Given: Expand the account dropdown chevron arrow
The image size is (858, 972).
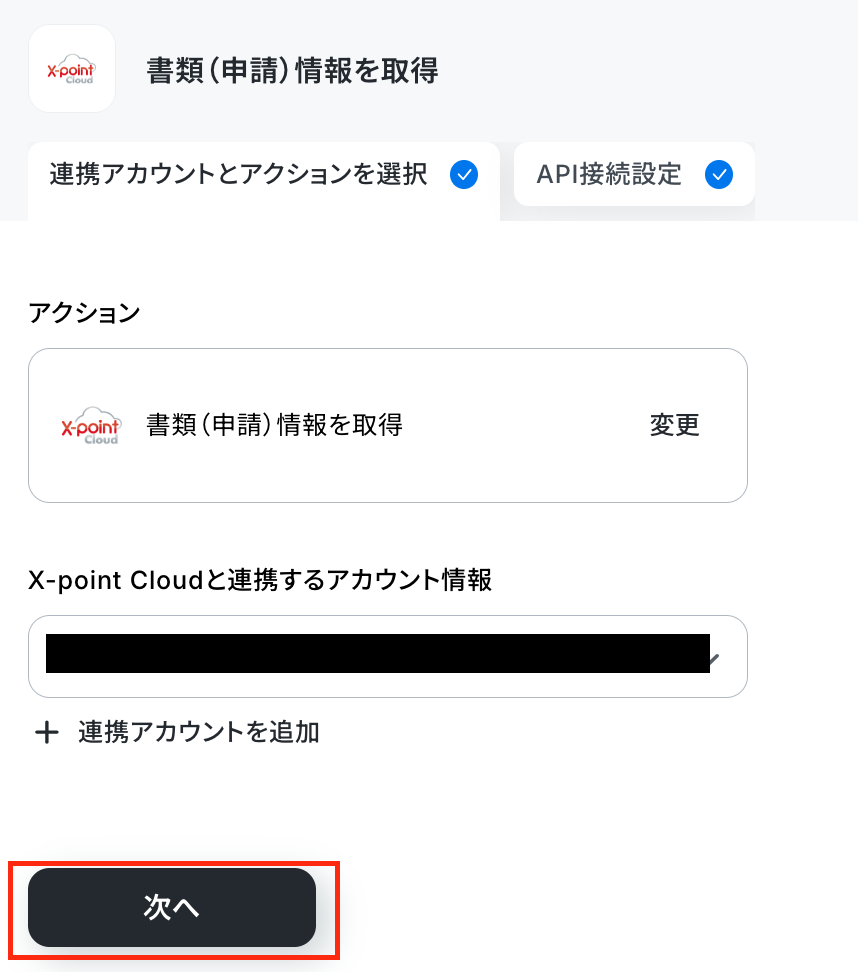Looking at the screenshot, I should point(716,658).
